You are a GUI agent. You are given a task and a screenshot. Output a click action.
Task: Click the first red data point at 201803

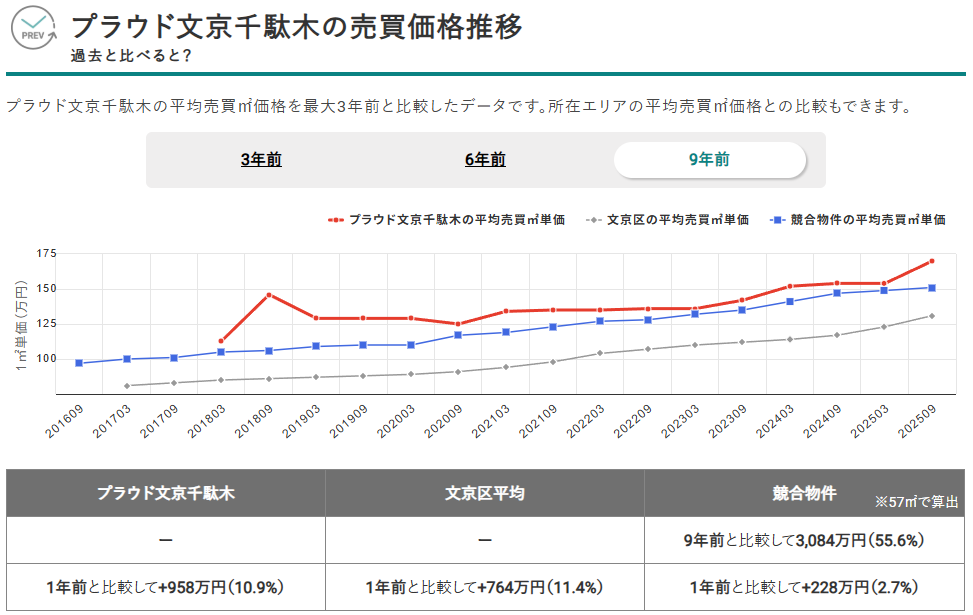coord(221,341)
